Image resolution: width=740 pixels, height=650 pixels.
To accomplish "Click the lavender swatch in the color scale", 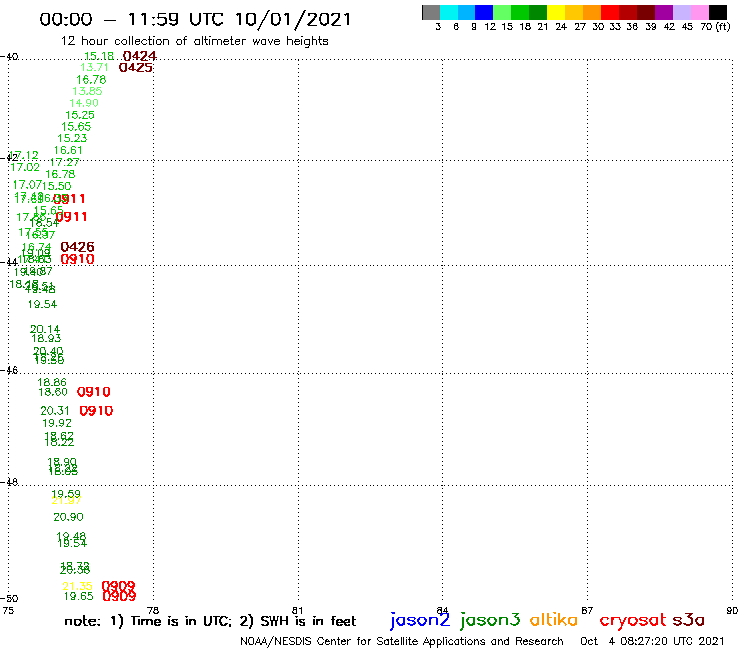I will [681, 12].
